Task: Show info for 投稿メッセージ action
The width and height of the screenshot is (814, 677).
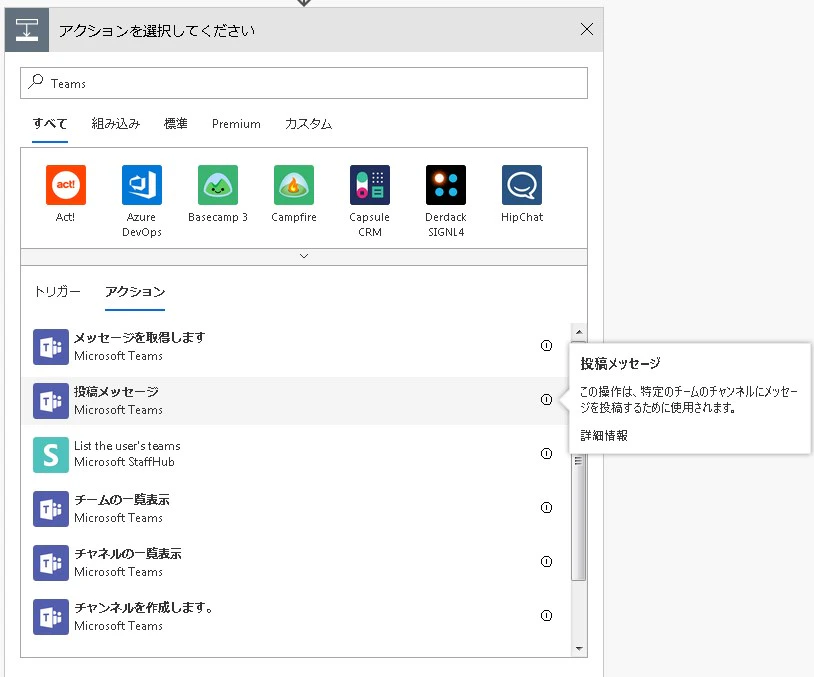Action: point(546,400)
